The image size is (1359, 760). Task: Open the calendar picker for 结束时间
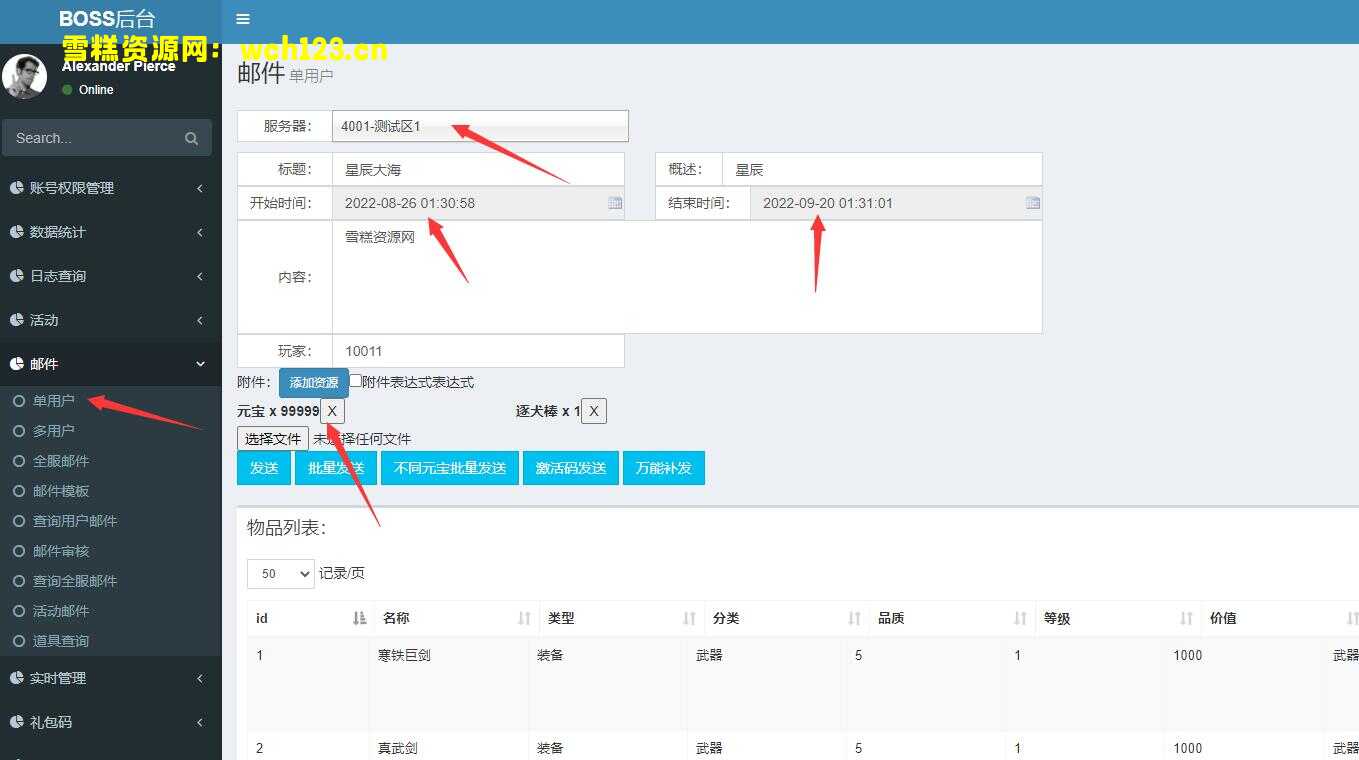click(1032, 203)
